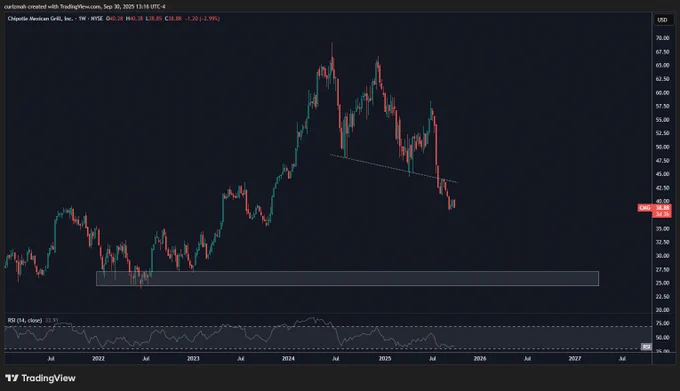
Task: Click the 2022 time axis label
Action: [98, 358]
